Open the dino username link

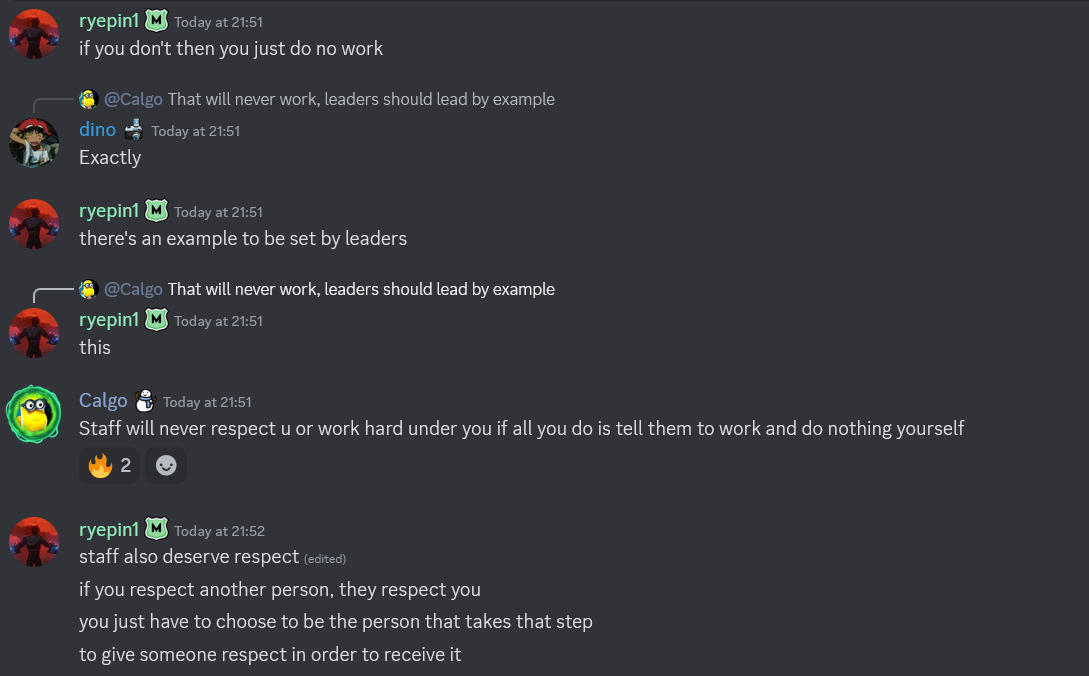[x=97, y=130]
